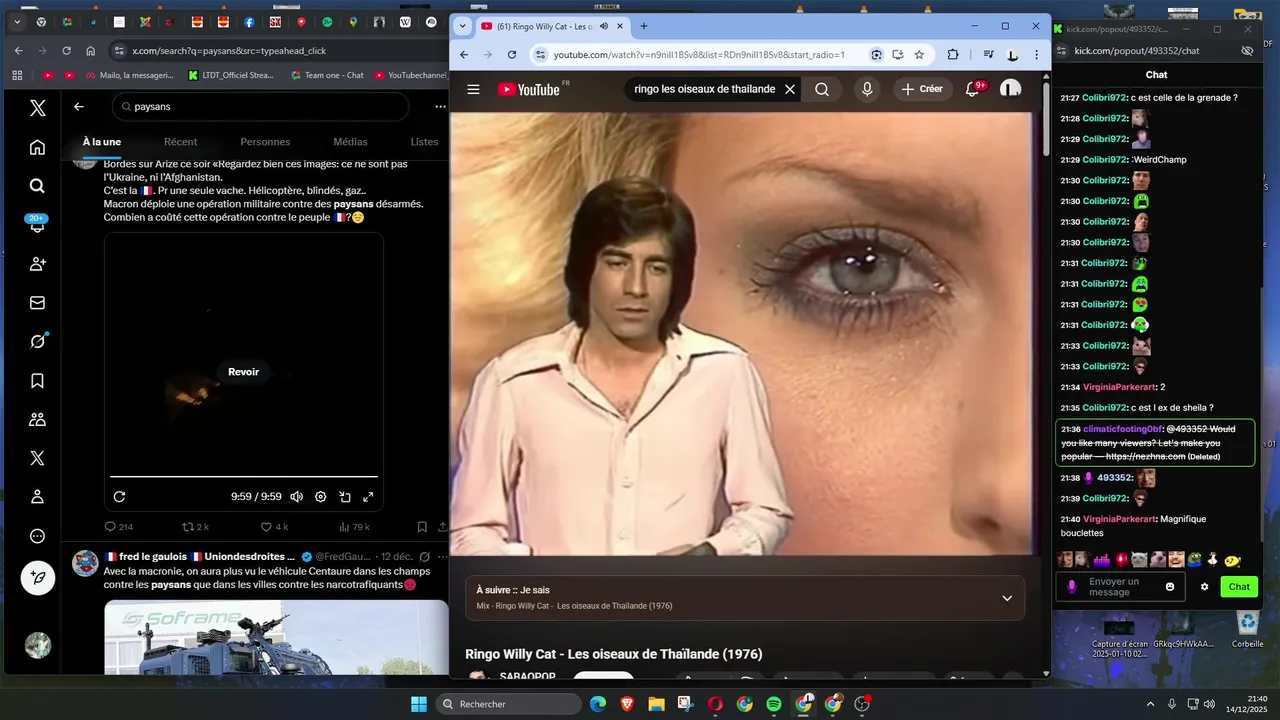
Task: Replay the tweet video with the reload icon
Action: pyautogui.click(x=119, y=496)
